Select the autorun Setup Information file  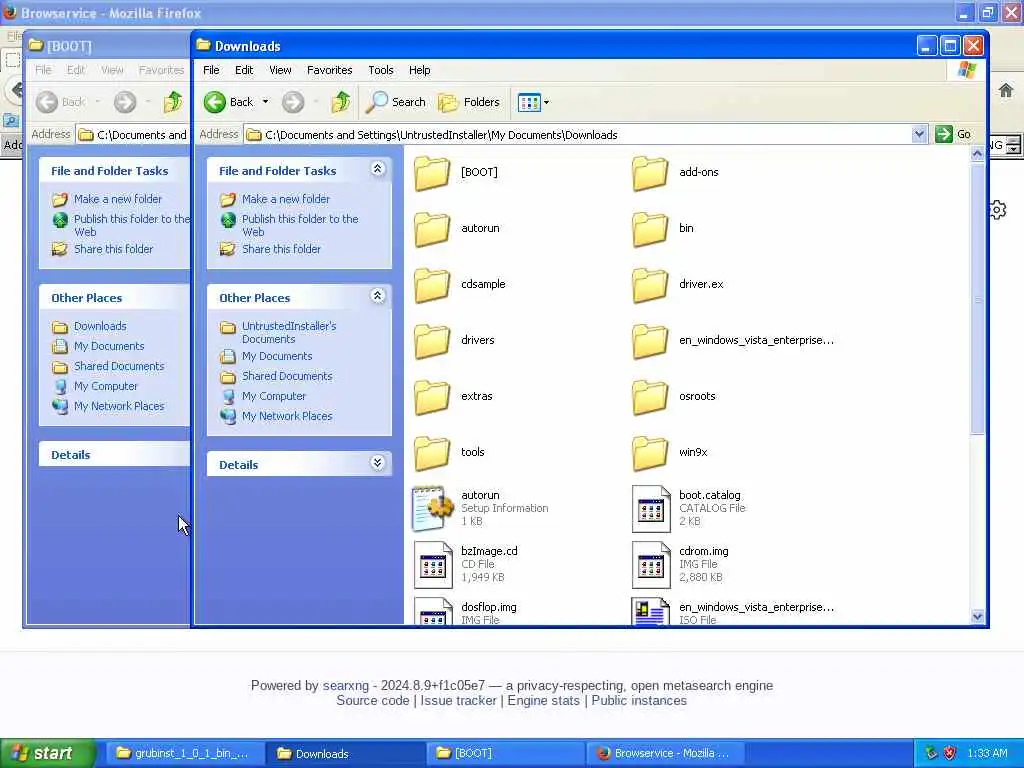[x=481, y=508]
